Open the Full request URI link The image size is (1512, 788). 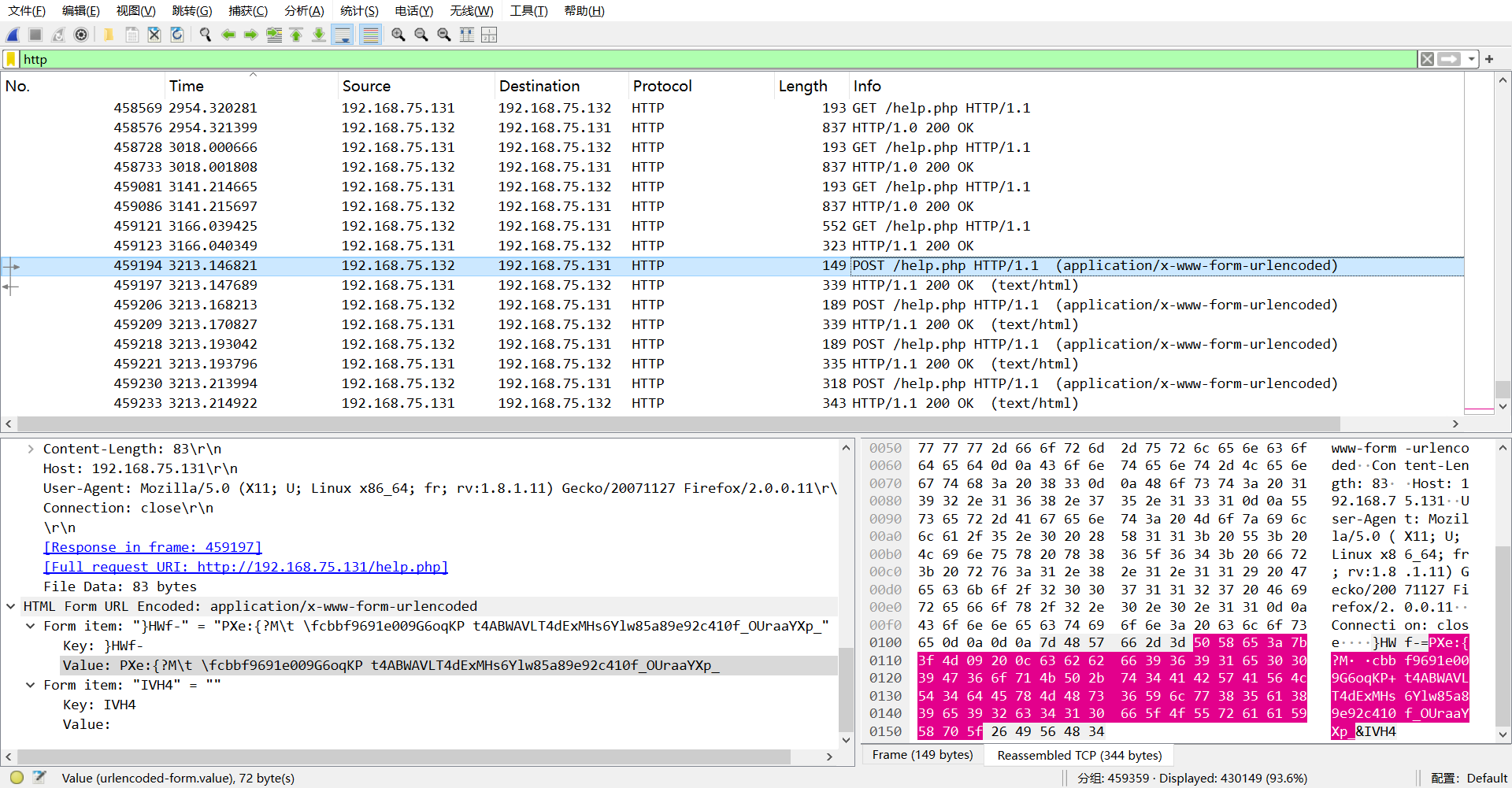(x=246, y=567)
